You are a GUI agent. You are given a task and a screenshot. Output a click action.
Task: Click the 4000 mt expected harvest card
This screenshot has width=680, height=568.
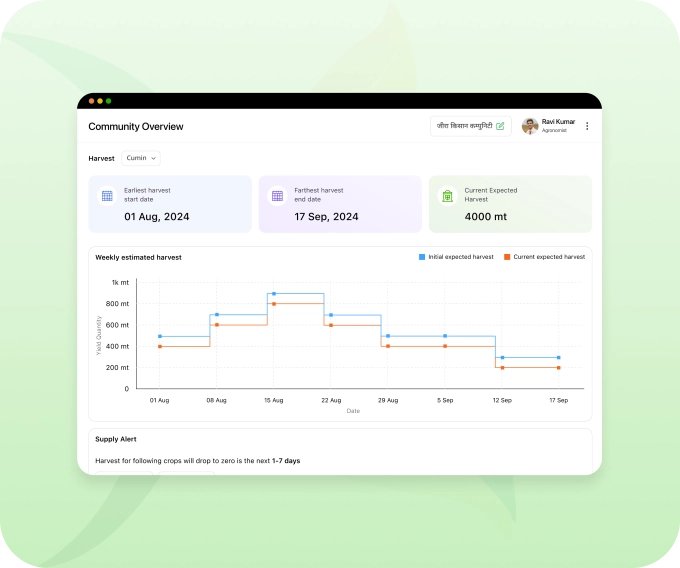pyautogui.click(x=510, y=204)
